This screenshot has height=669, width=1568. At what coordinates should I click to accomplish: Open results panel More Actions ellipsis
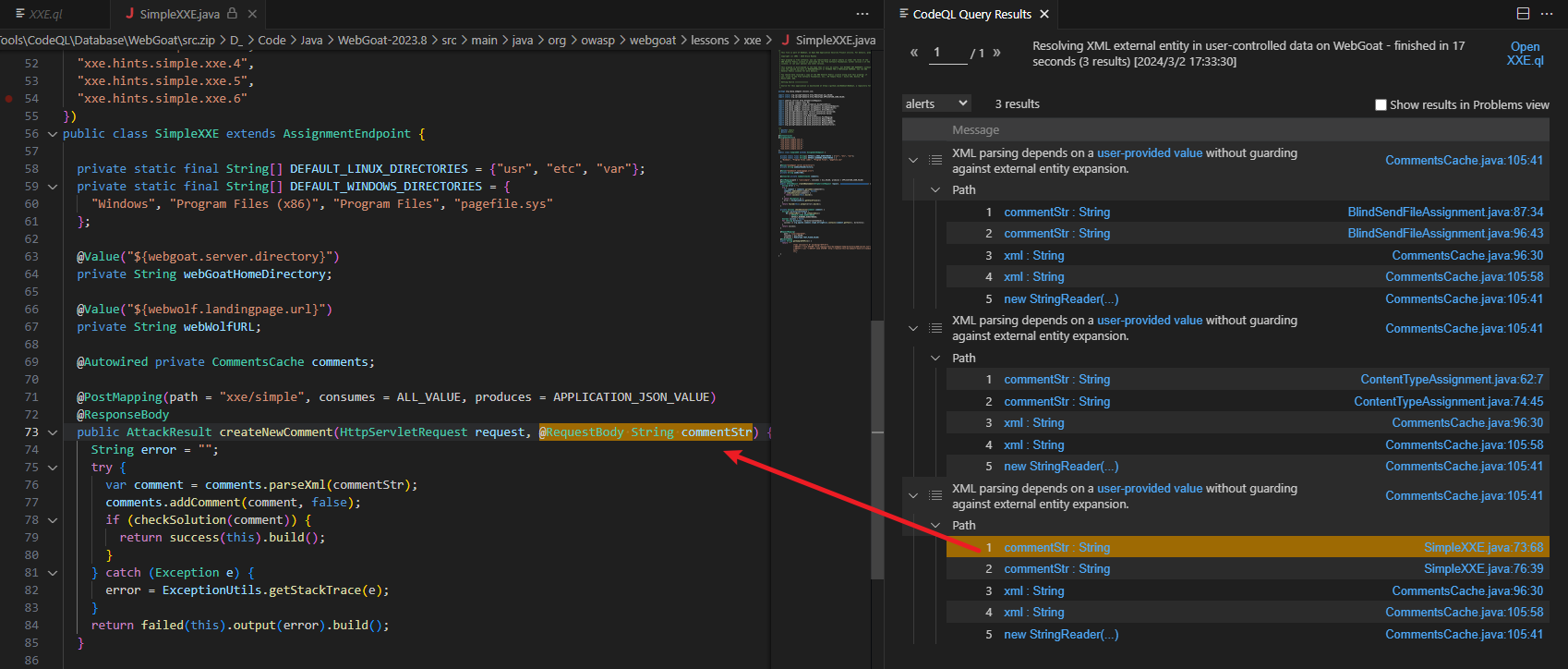(x=1547, y=14)
